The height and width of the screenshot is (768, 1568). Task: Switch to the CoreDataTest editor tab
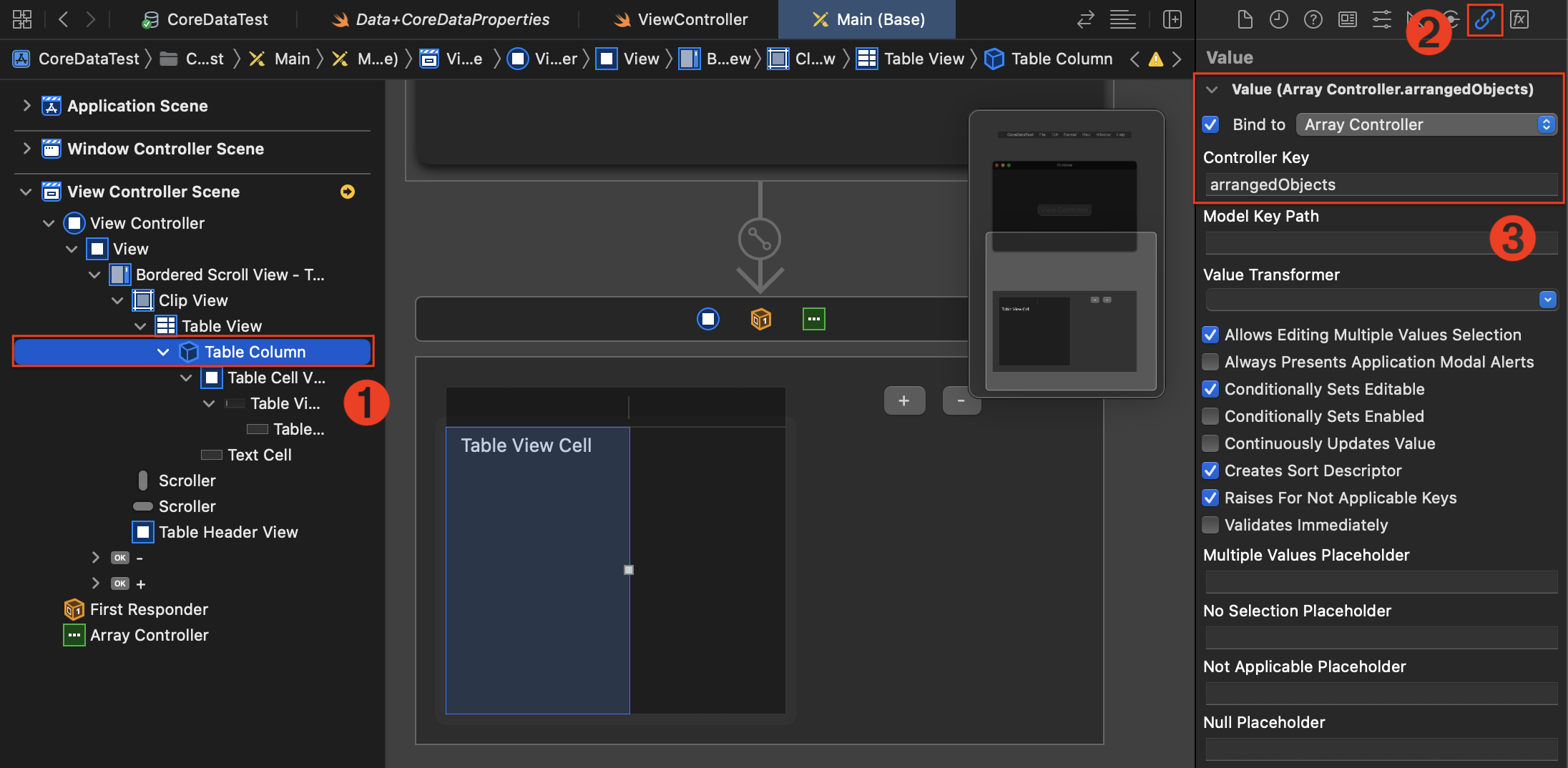point(205,19)
